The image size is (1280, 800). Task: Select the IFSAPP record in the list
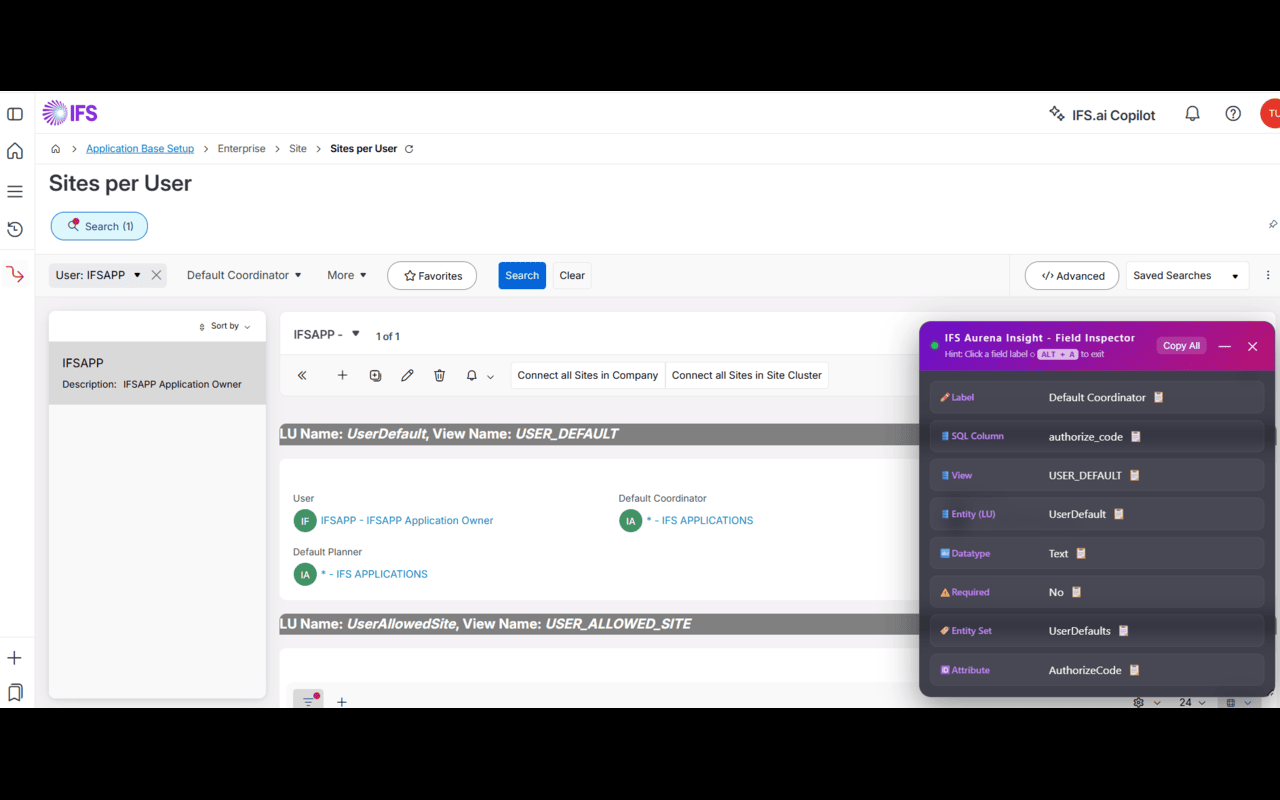tap(158, 373)
